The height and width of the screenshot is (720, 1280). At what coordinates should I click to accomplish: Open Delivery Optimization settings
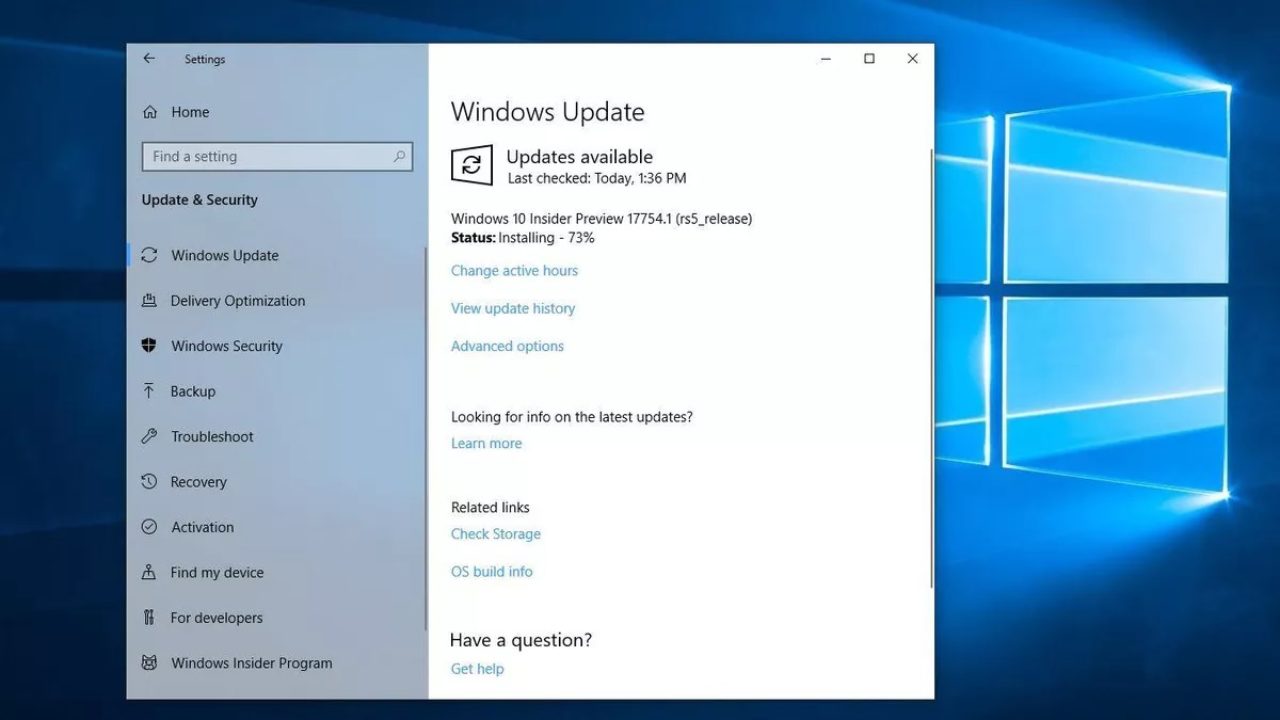(x=237, y=301)
